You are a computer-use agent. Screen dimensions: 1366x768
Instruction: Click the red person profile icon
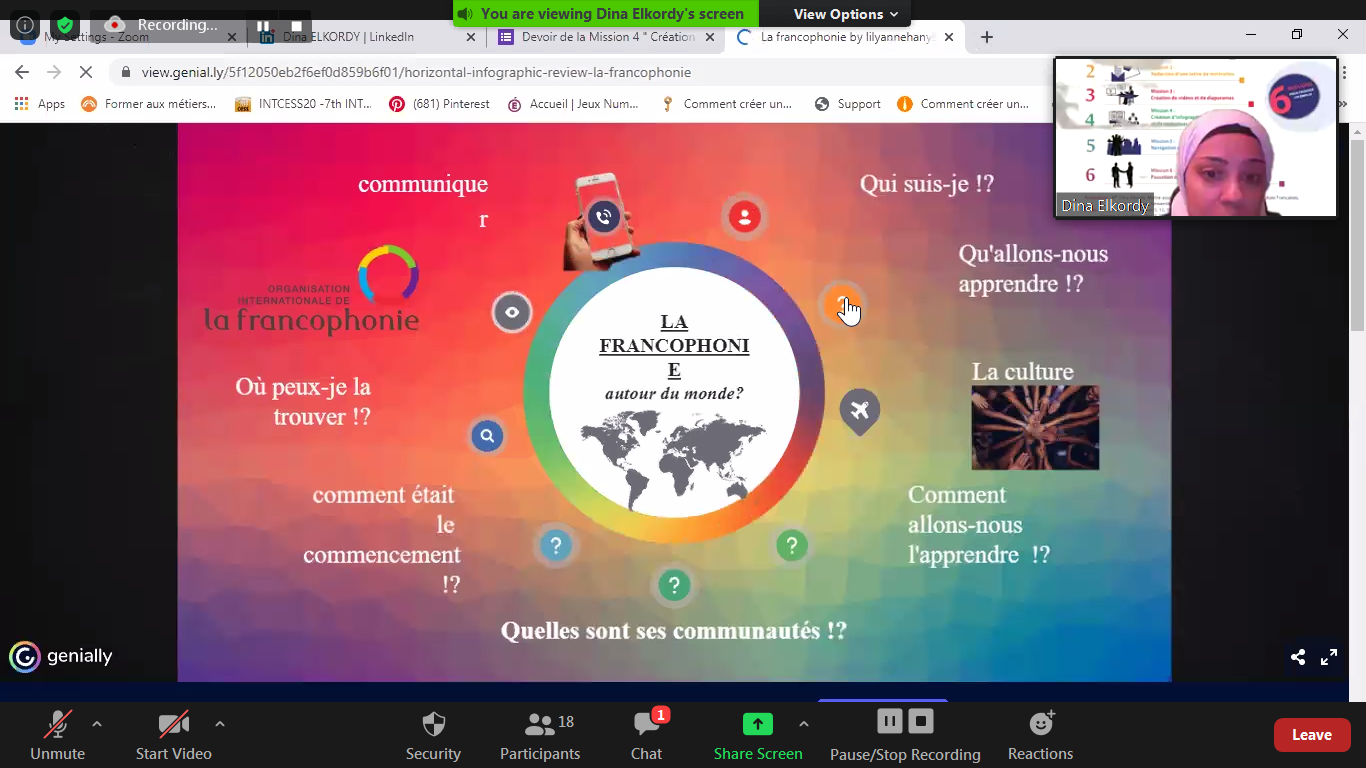click(x=744, y=217)
